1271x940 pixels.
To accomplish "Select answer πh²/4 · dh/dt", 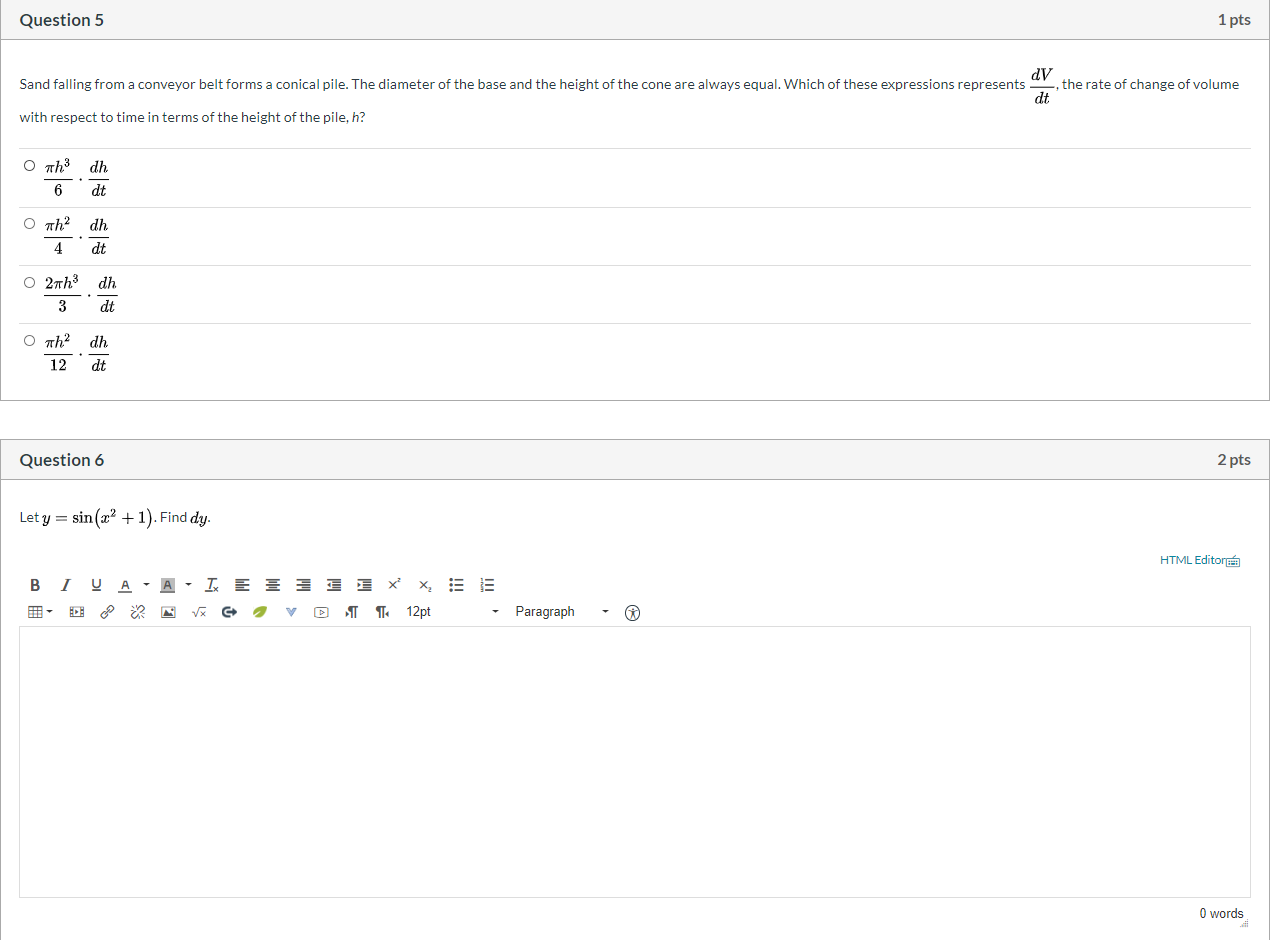I will [30, 224].
